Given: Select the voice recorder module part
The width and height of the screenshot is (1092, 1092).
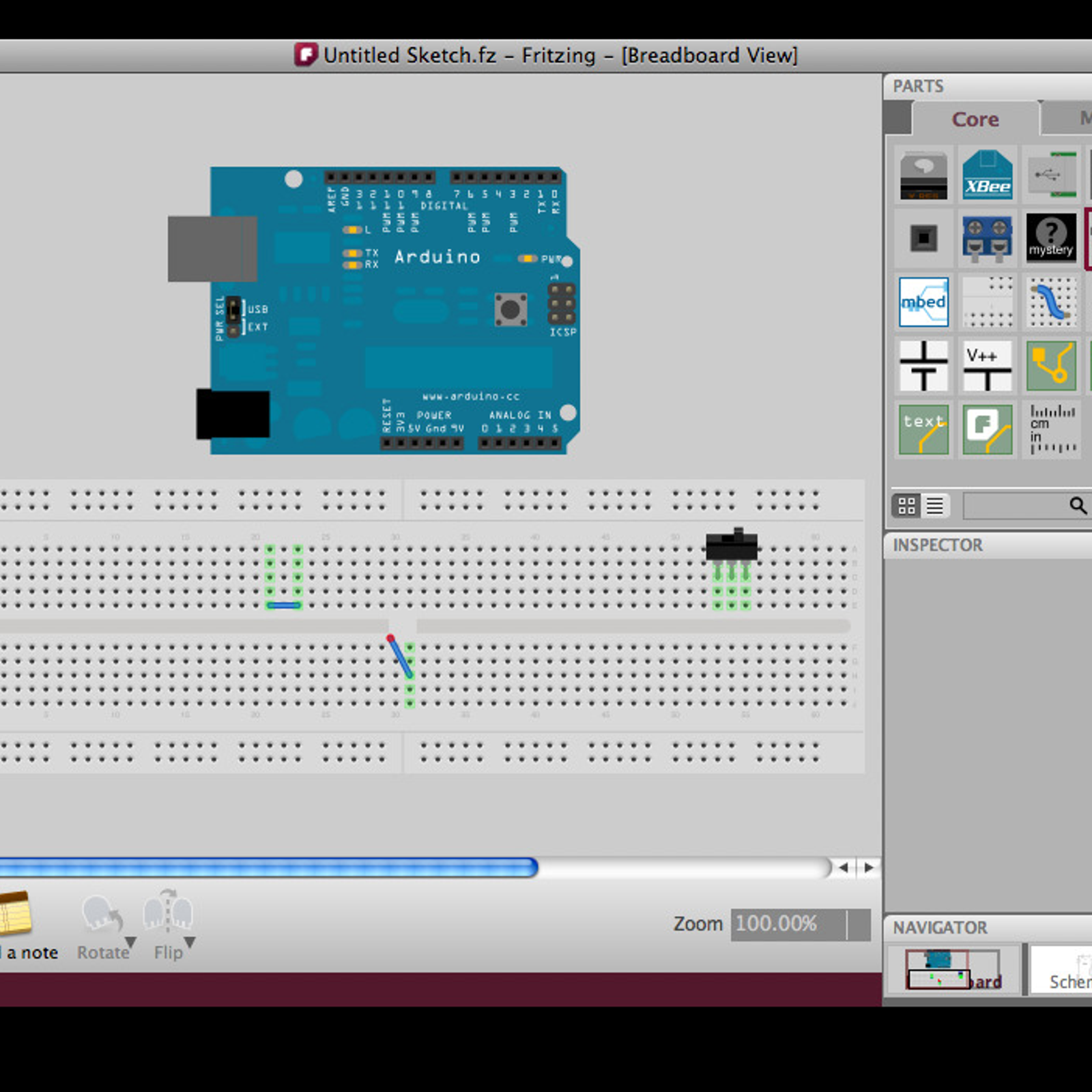Looking at the screenshot, I should click(923, 174).
